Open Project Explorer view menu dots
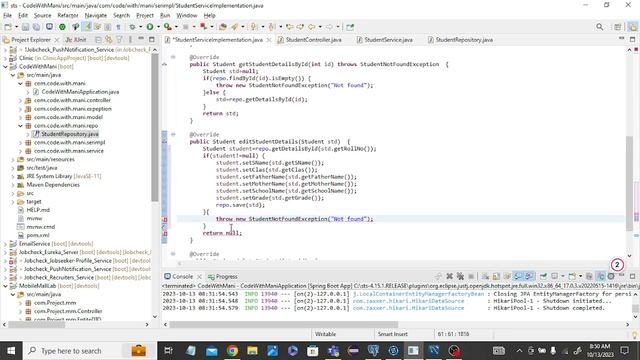640x360 pixels. pyautogui.click(x=130, y=40)
